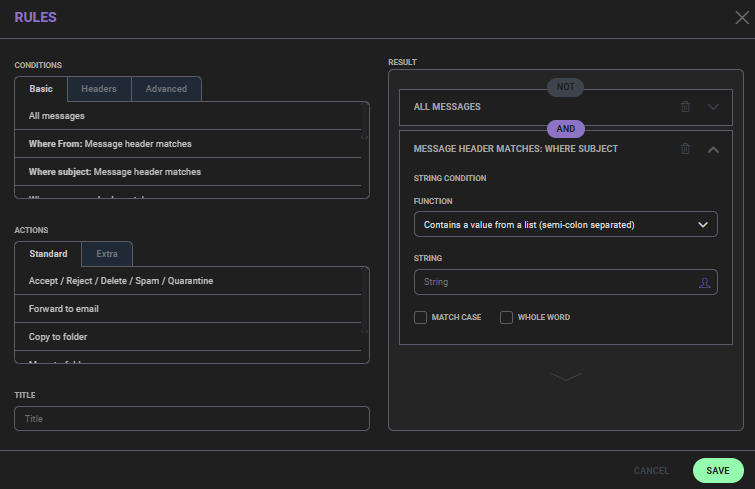
Task: Click into the Title input field
Action: tap(192, 419)
